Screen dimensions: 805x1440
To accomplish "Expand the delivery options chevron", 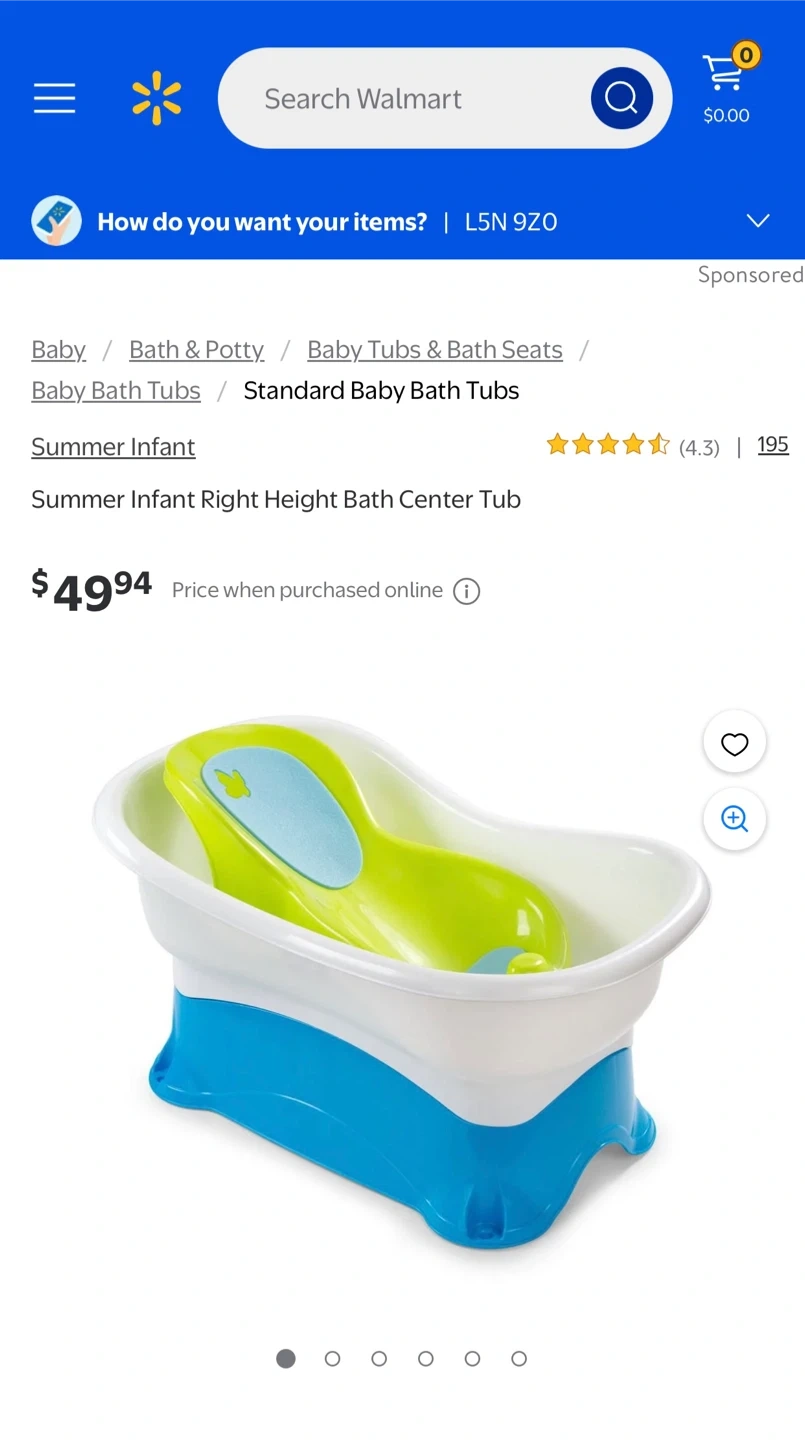I will click(x=758, y=221).
